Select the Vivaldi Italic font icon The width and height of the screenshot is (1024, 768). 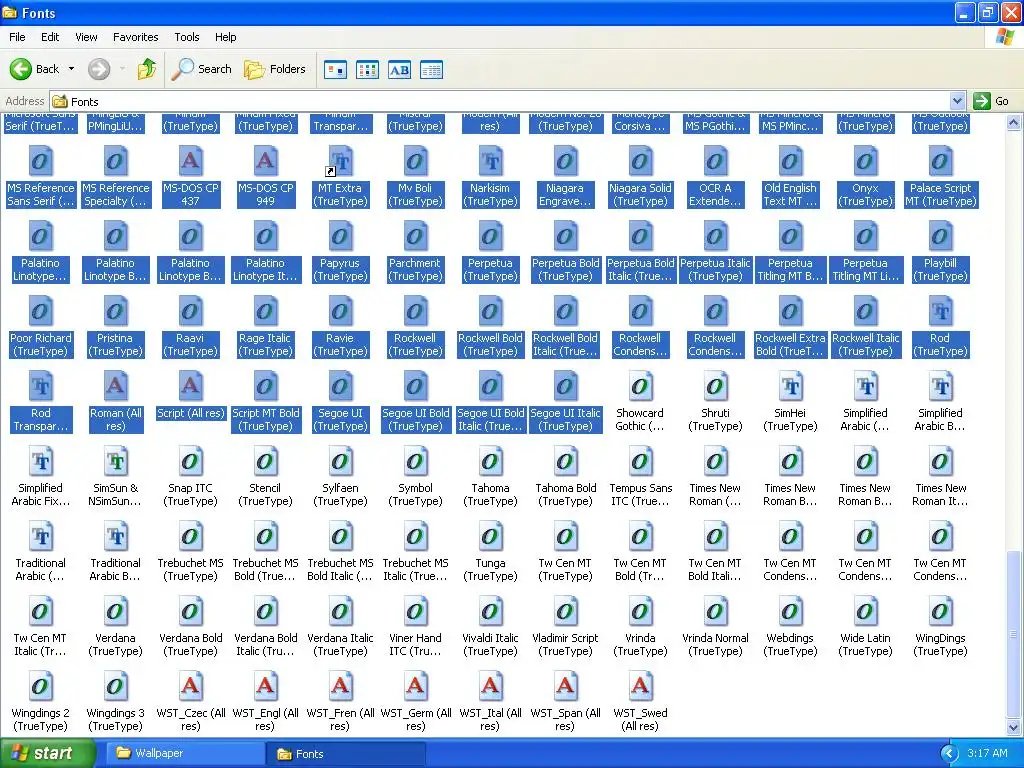(490, 612)
